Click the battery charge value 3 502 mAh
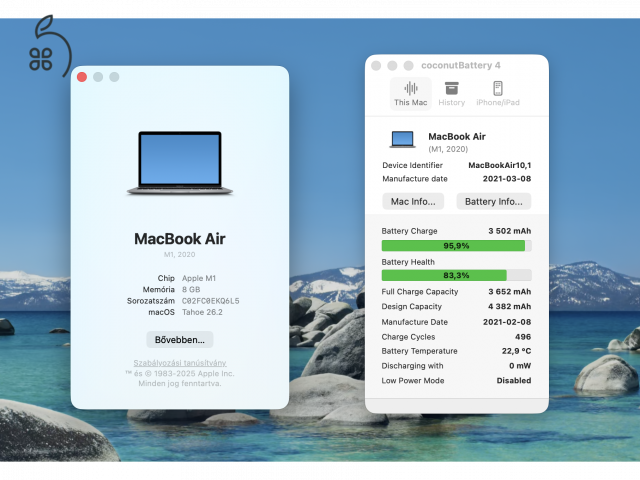The width and height of the screenshot is (640, 480). [x=510, y=231]
